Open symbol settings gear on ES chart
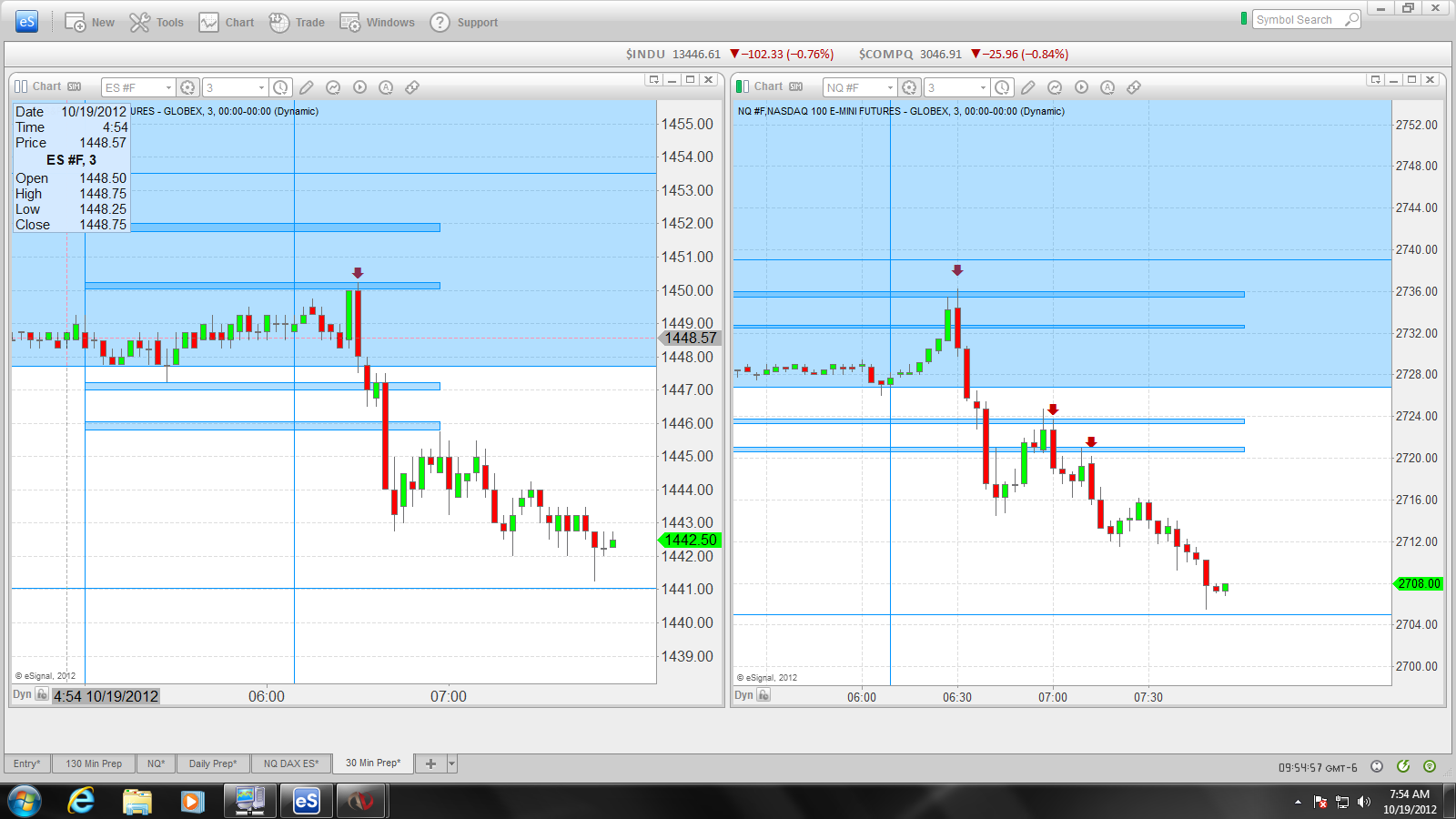The height and width of the screenshot is (819, 1456). pos(187,87)
